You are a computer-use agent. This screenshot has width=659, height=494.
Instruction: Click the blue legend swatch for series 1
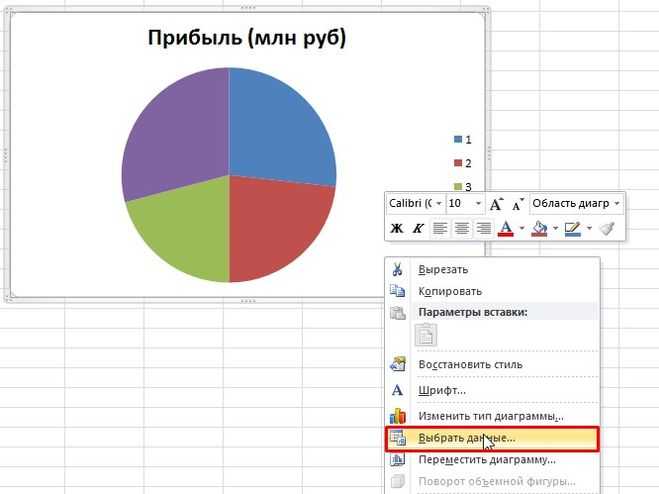[458, 140]
